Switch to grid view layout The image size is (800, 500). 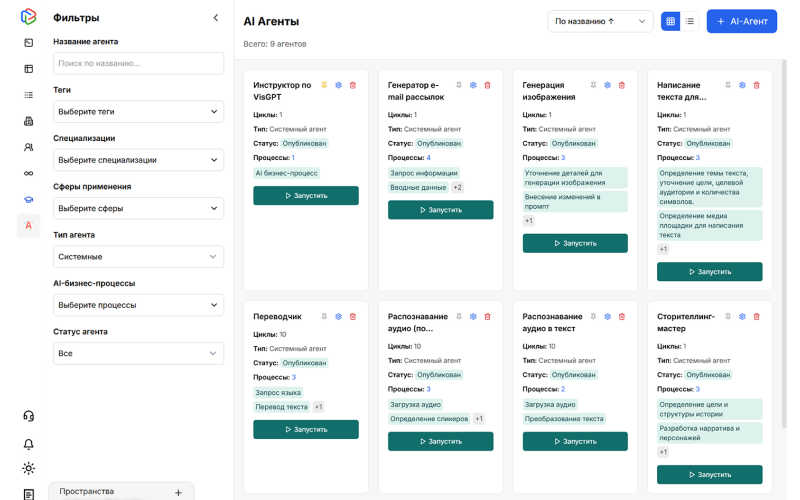(670, 21)
